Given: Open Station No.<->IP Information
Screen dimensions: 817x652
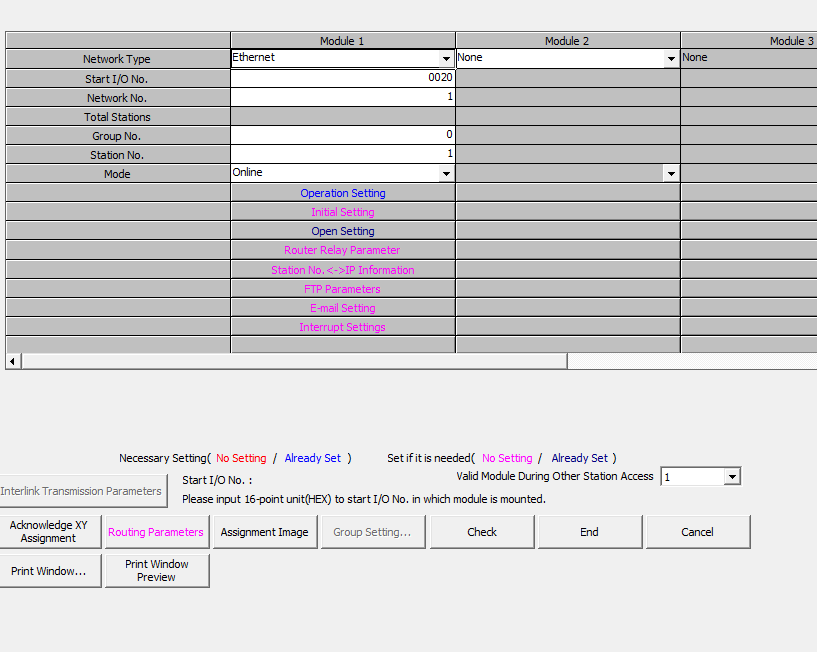Looking at the screenshot, I should [343, 270].
